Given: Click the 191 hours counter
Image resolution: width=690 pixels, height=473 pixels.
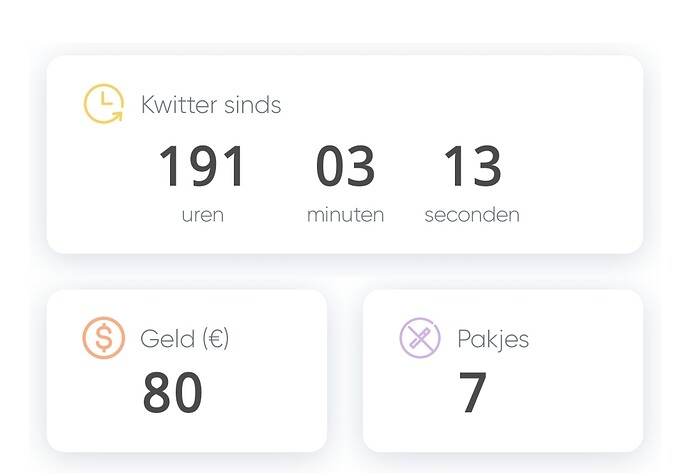Looking at the screenshot, I should tap(202, 166).
